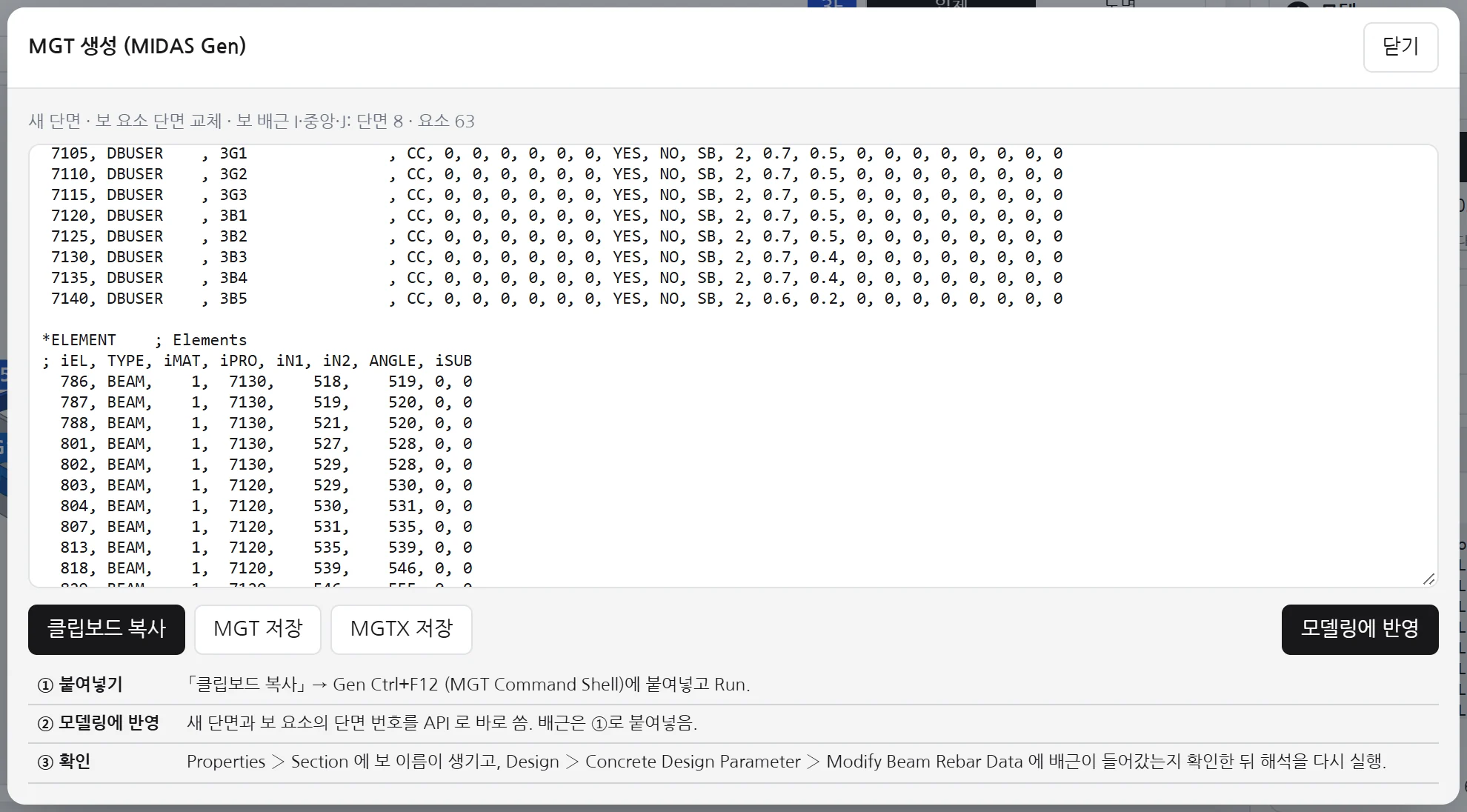1467x812 pixels.
Task: Save the file with MGT 저장
Action: pos(258,629)
